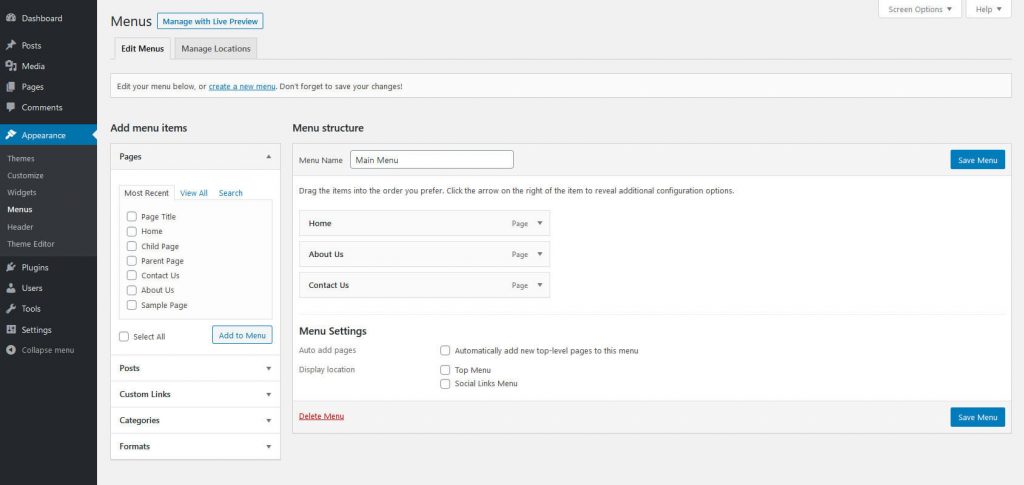1024x485 pixels.
Task: Click the Menu Name text field
Action: click(431, 159)
